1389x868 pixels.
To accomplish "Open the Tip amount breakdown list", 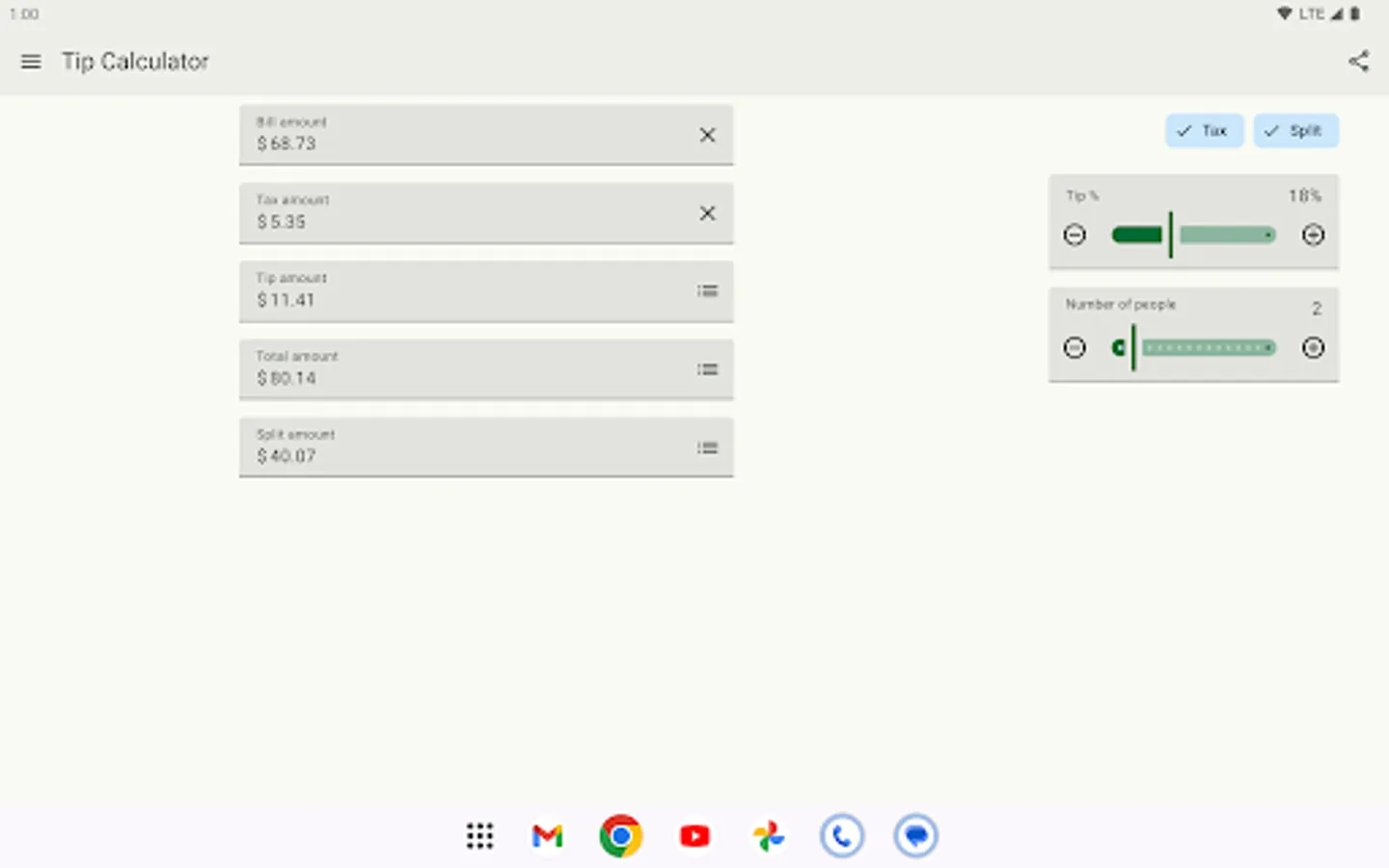I will pos(707,291).
